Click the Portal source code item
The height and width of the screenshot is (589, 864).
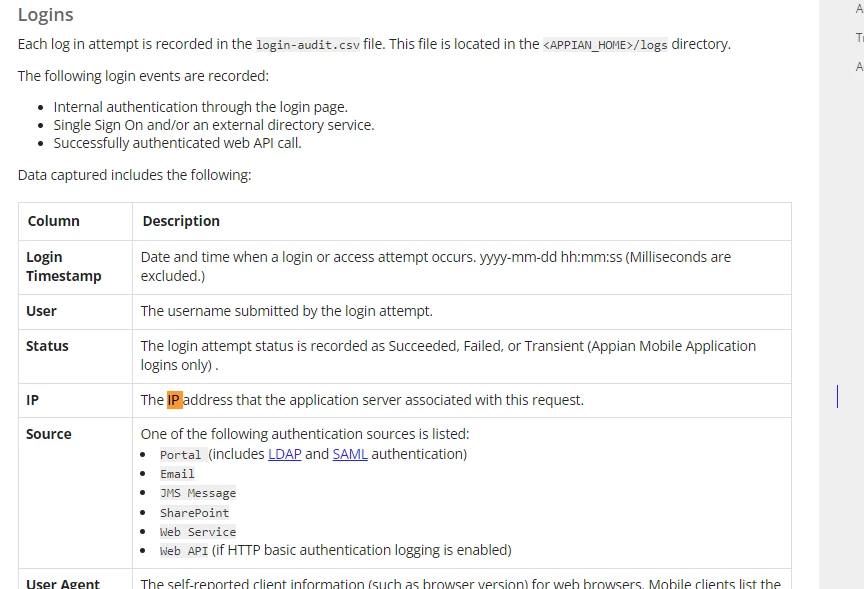[181, 455]
